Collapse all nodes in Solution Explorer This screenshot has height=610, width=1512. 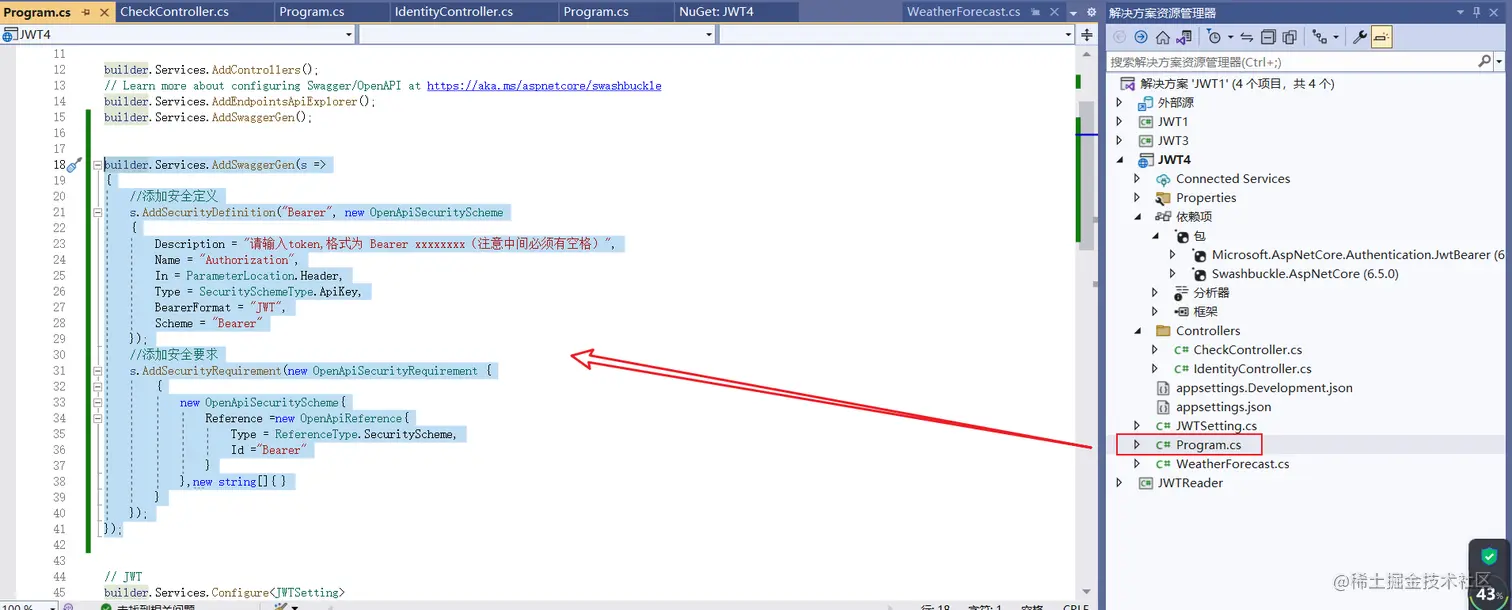[x=1268, y=37]
